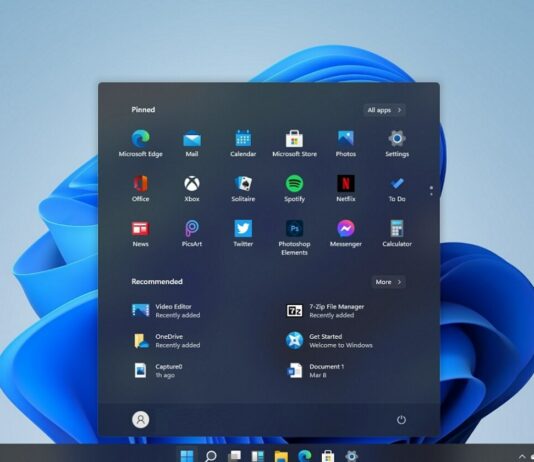Open File Explorer from the taskbar
This screenshot has width=534, height=462.
coord(281,456)
